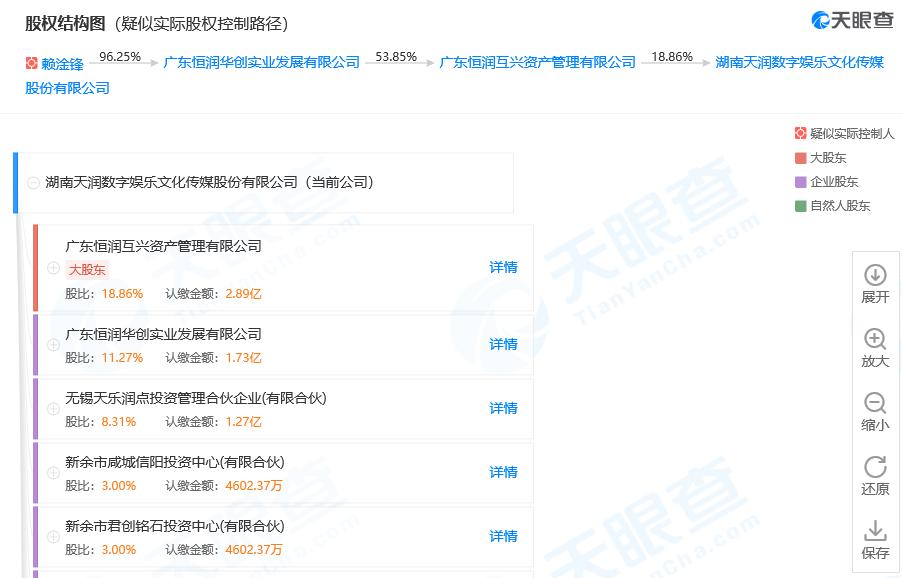
Task: Expand the 新余市君创铭石投资中心 card
Action: tap(53, 536)
